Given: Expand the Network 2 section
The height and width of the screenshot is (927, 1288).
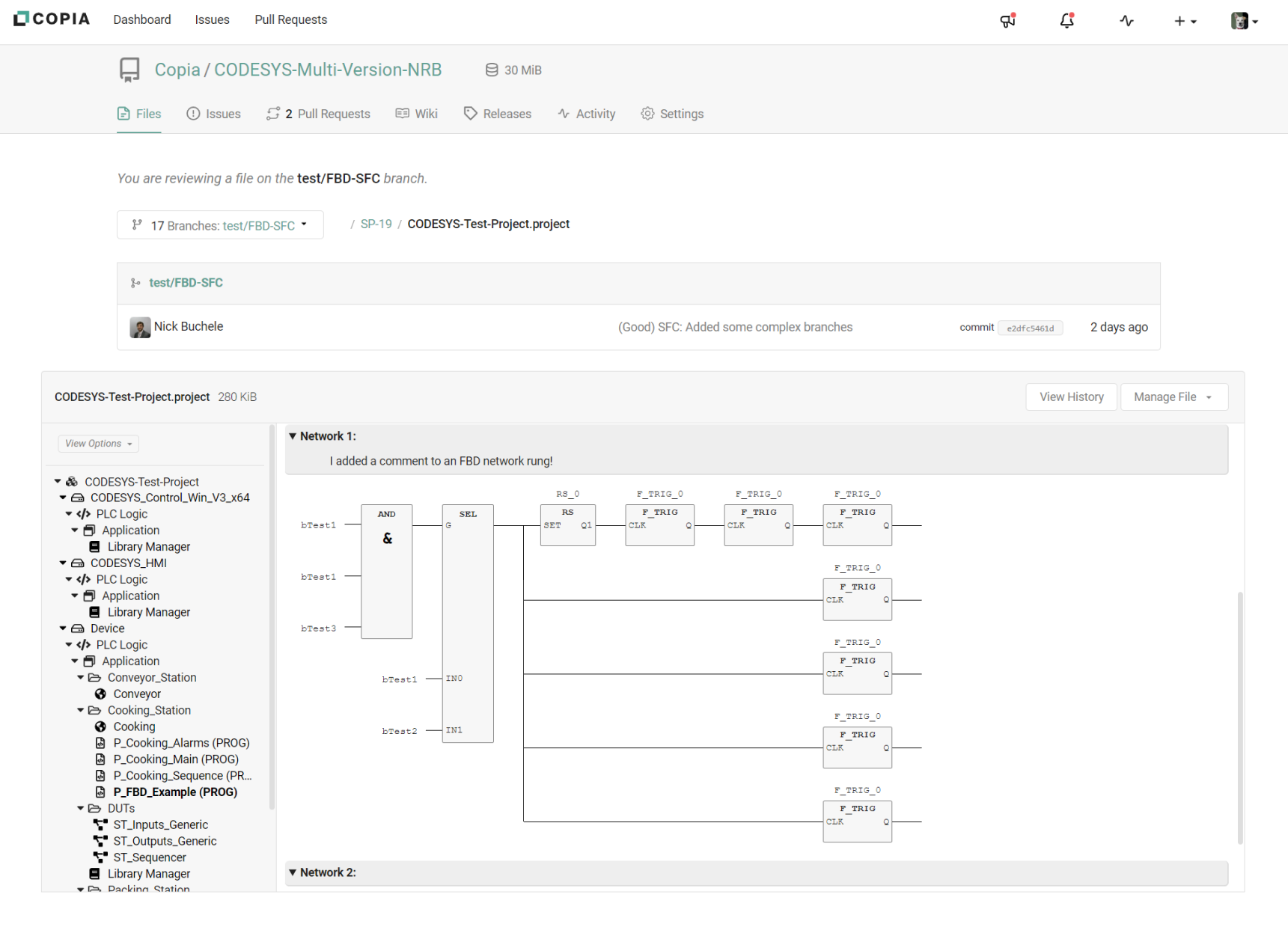Looking at the screenshot, I should pyautogui.click(x=293, y=872).
